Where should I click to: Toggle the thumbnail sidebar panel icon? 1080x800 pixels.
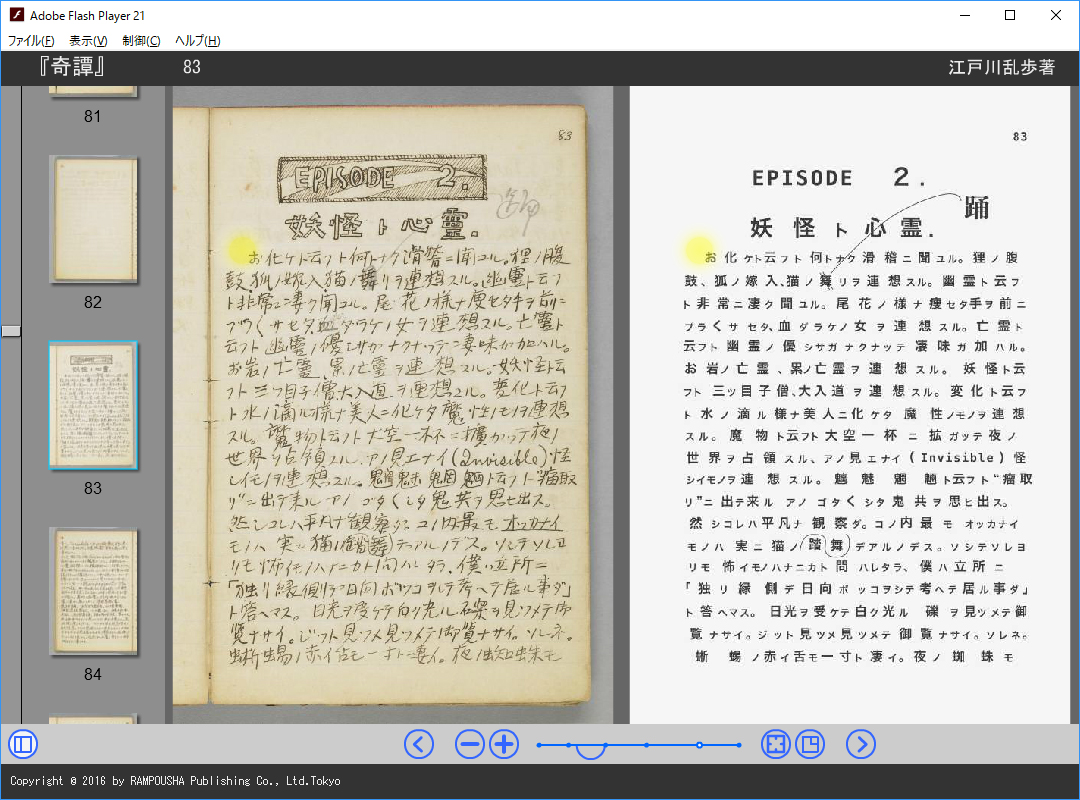(22, 744)
